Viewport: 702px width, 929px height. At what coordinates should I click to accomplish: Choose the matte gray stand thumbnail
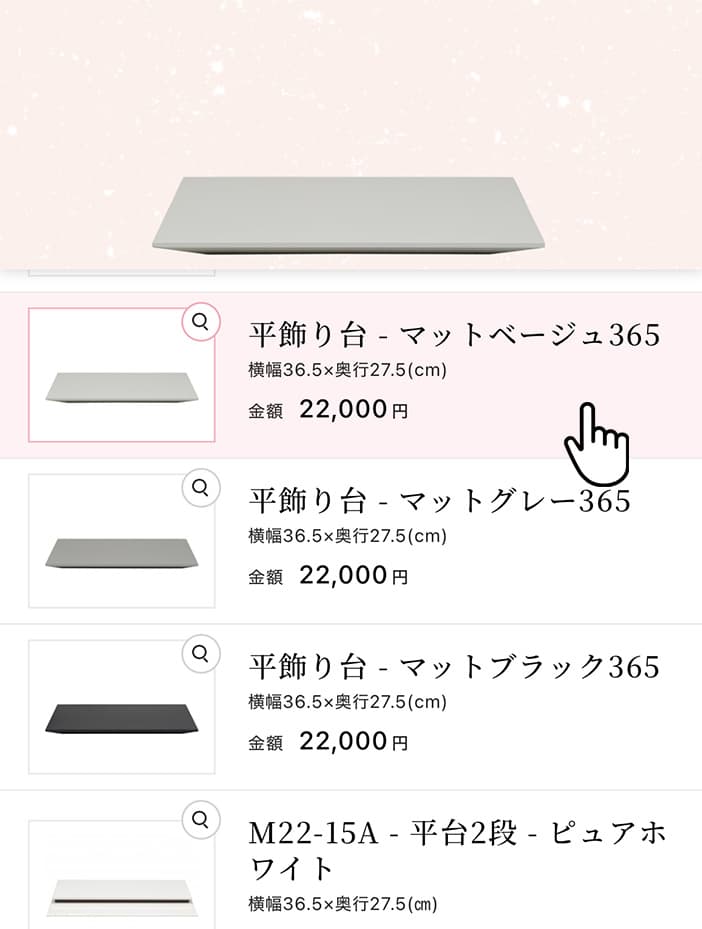pyautogui.click(x=121, y=551)
